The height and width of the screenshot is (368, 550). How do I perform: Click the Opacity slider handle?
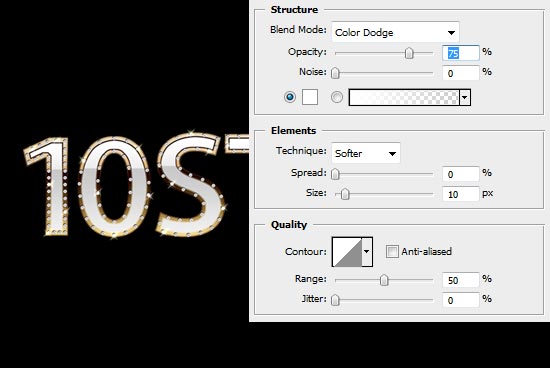[409, 53]
